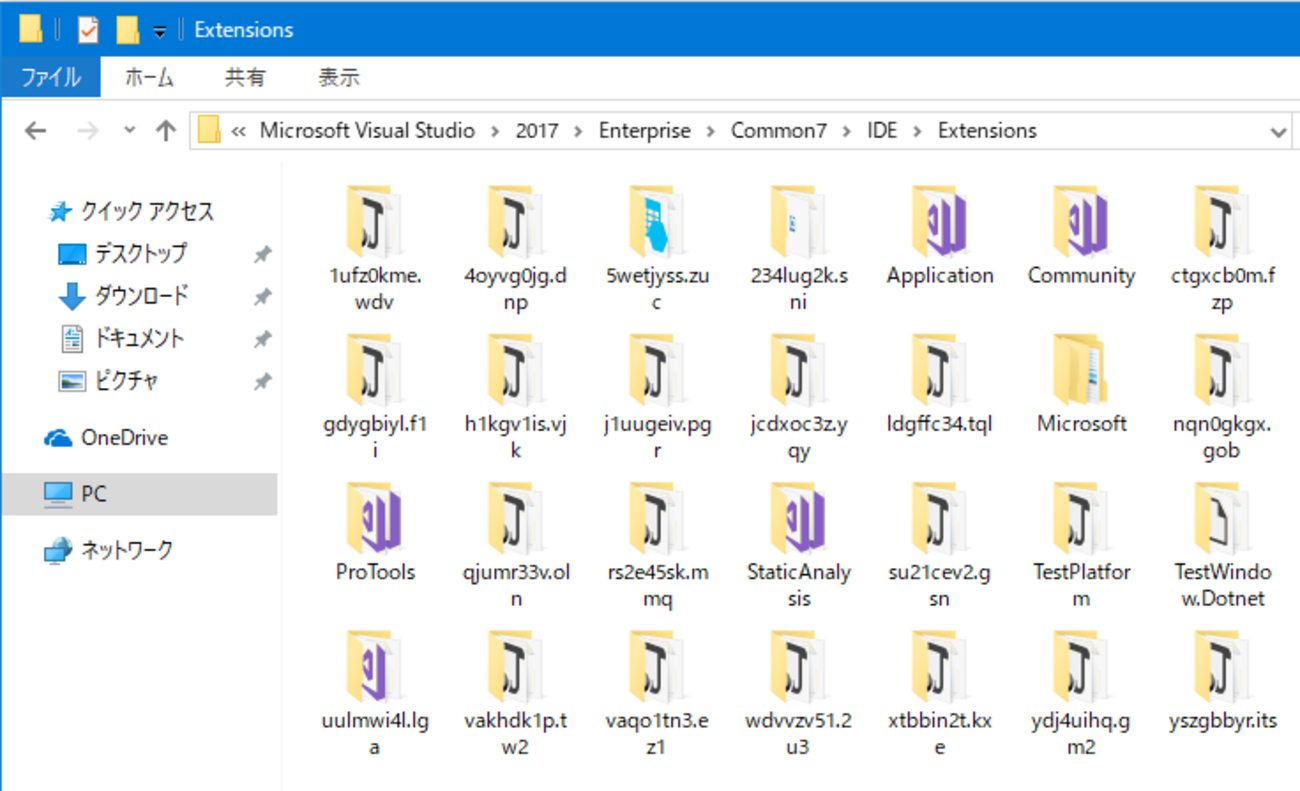Image resolution: width=1300 pixels, height=791 pixels.
Task: Go forward with the forward arrow
Action: (x=88, y=131)
